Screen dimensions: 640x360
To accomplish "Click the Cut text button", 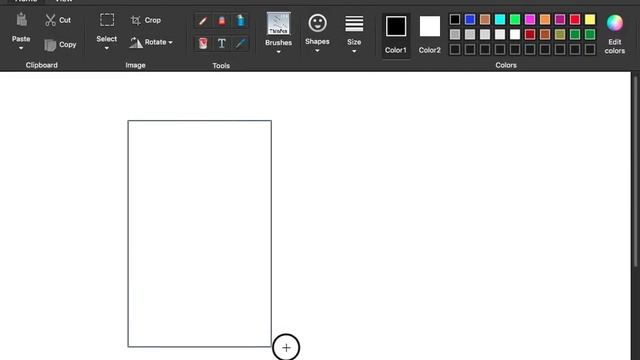I will click(65, 20).
